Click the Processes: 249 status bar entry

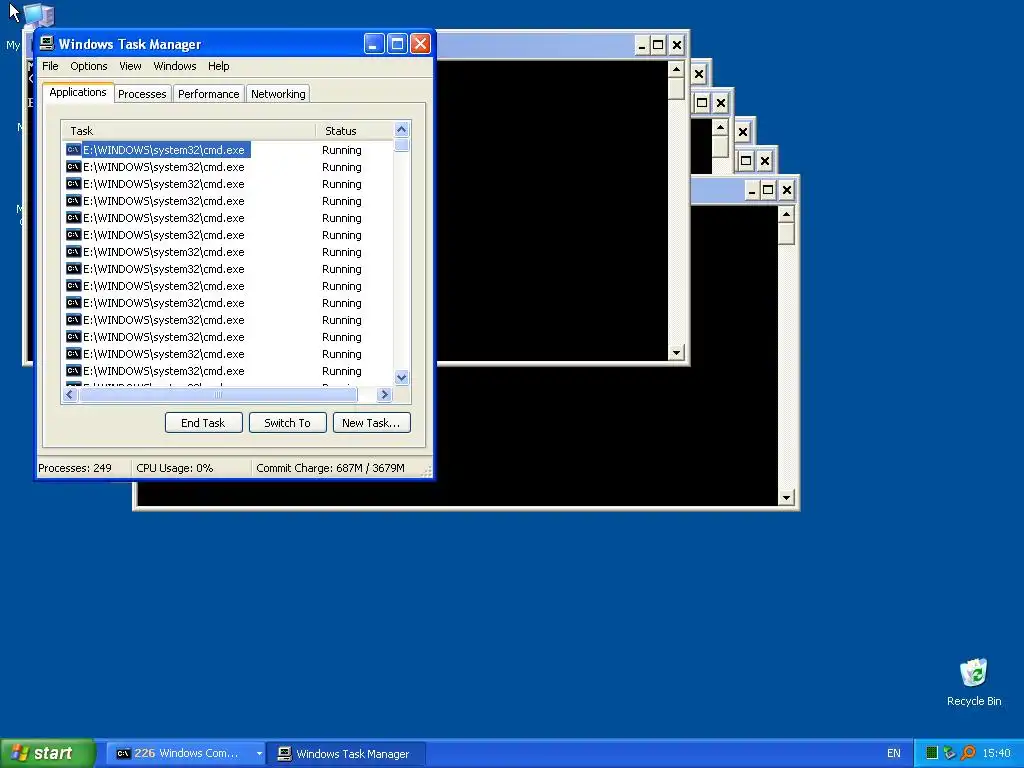point(75,468)
